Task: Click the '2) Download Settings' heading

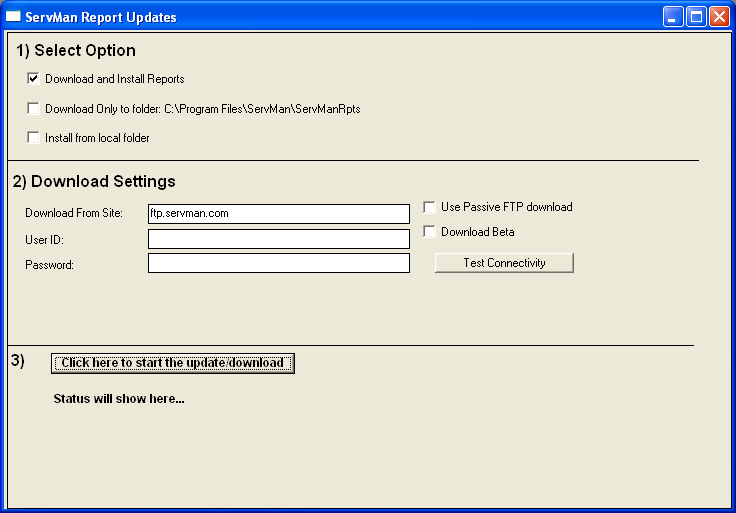Action: pyautogui.click(x=94, y=181)
